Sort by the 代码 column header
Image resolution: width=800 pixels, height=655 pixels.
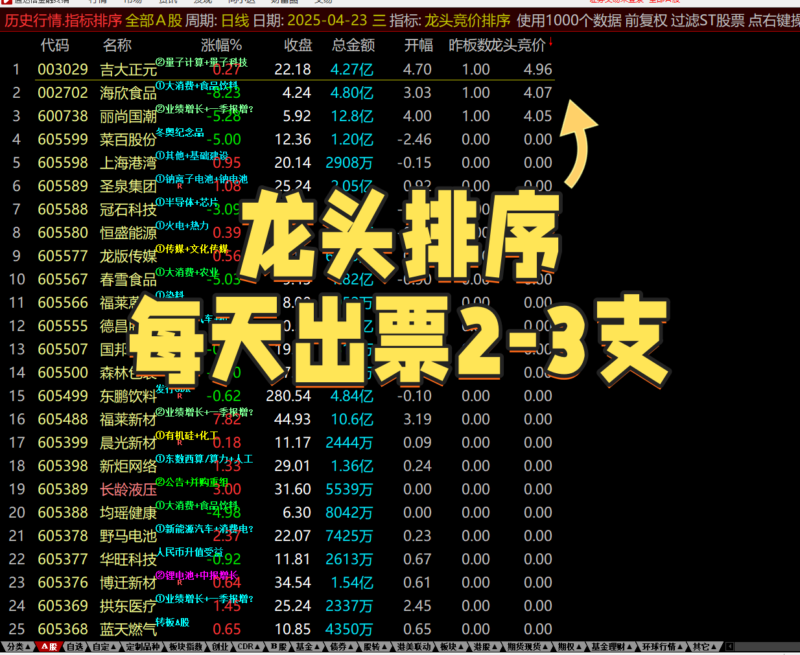(56, 45)
